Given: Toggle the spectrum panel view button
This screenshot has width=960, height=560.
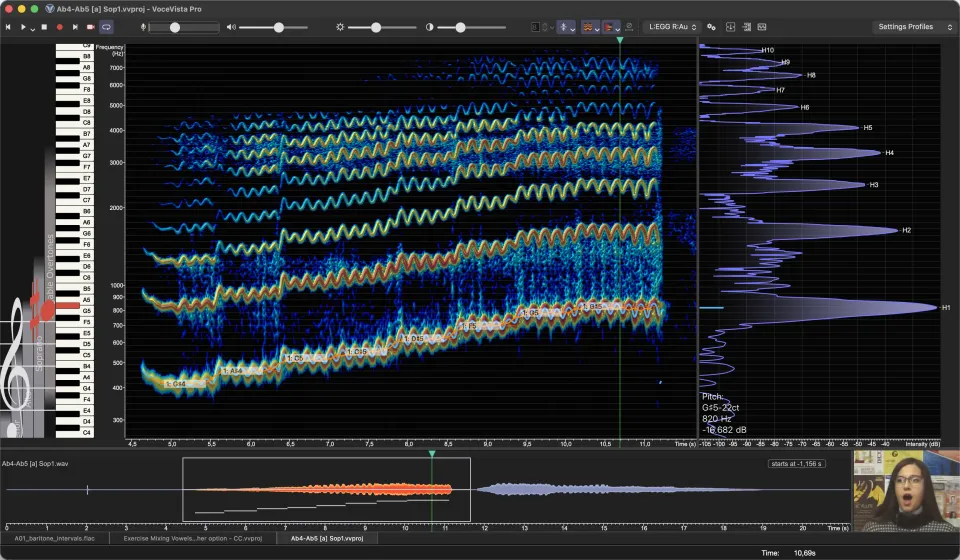Looking at the screenshot, I should [x=609, y=27].
